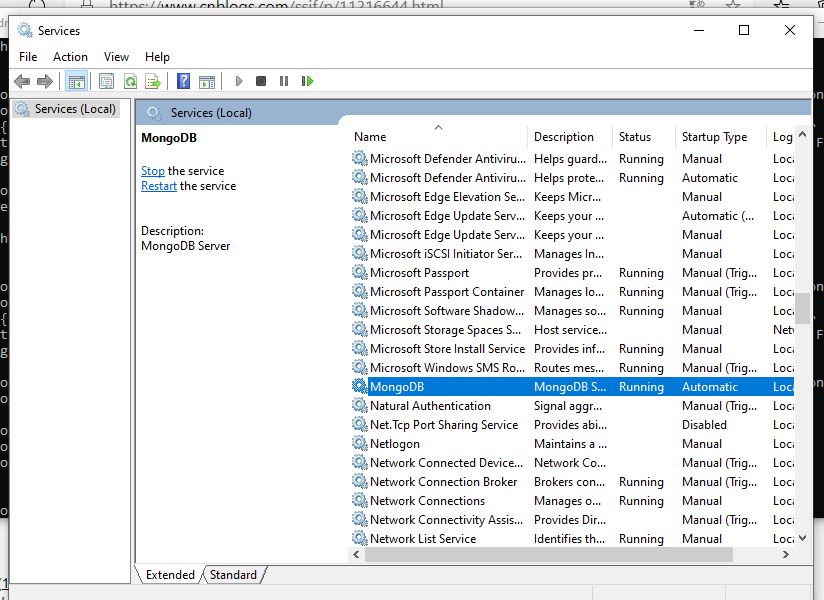Click horizontal scrollbar right arrow
This screenshot has height=600, width=824.
pyautogui.click(x=786, y=554)
